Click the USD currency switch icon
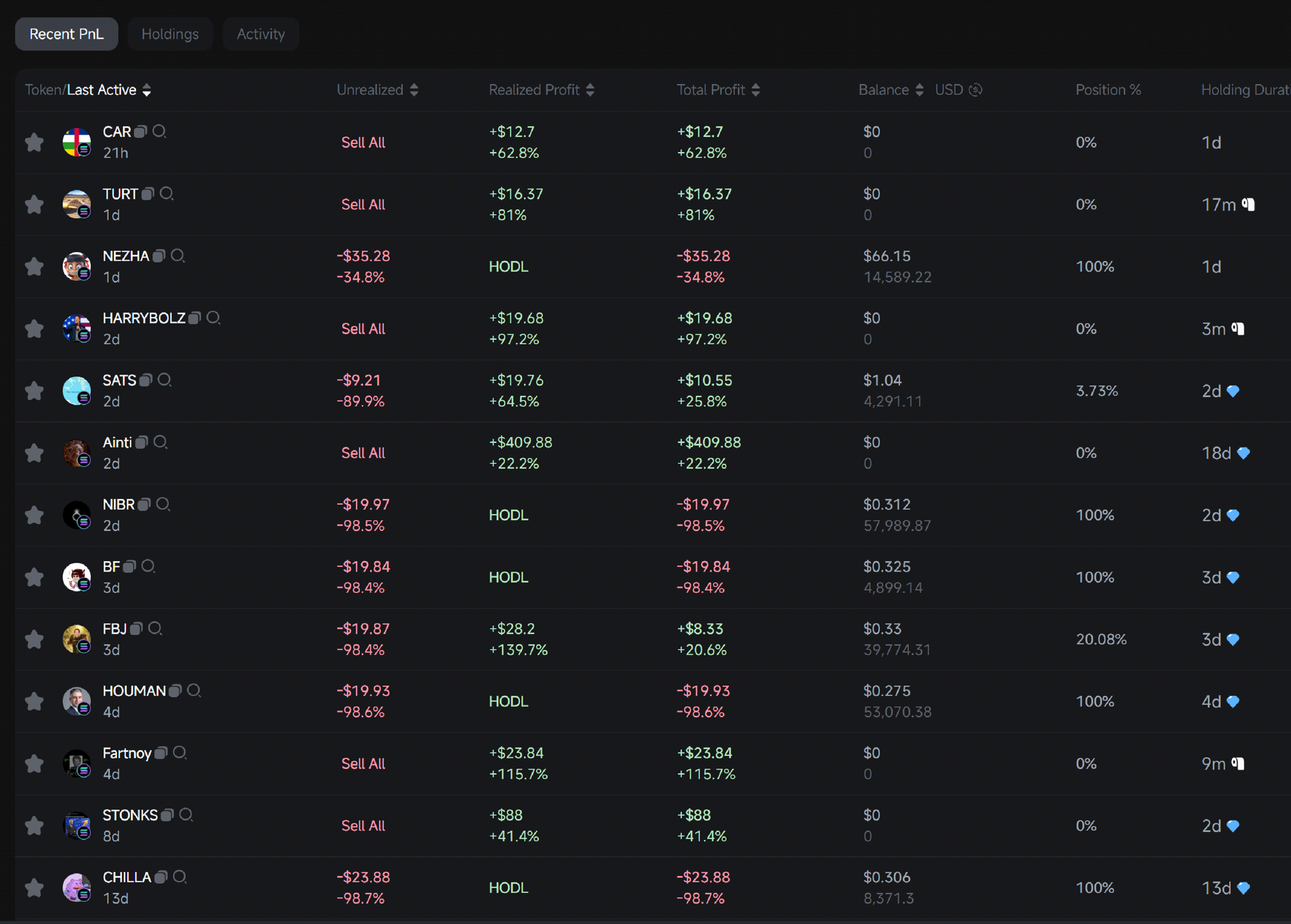 coord(975,90)
